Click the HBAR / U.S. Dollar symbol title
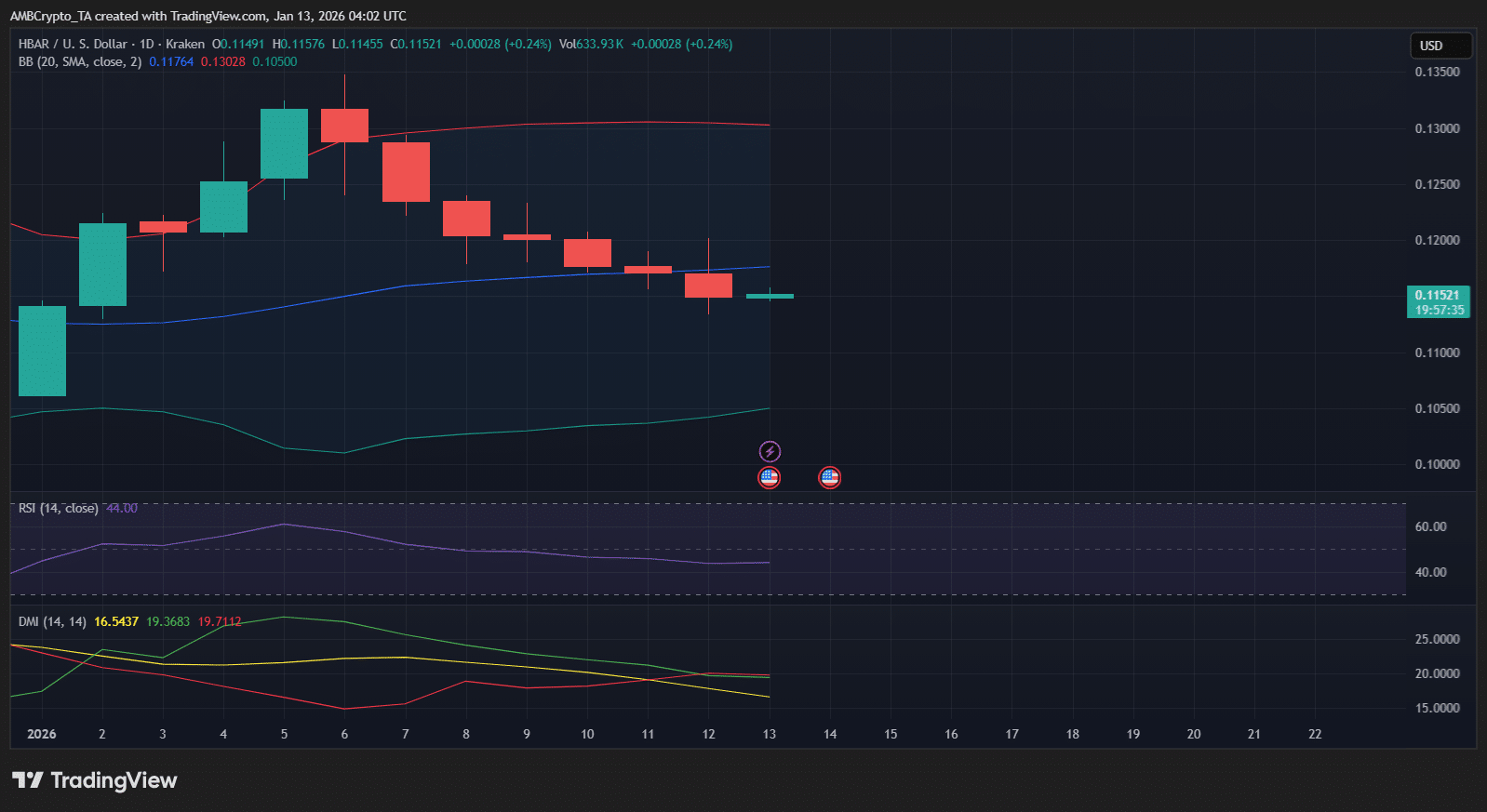 73,44
